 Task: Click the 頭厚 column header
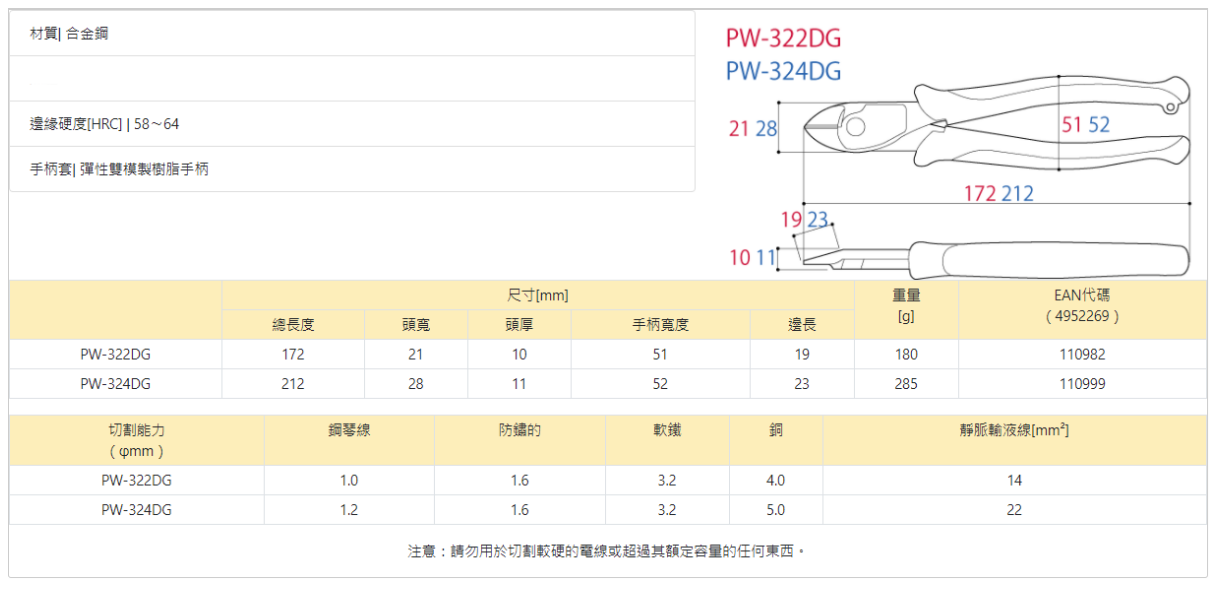coord(519,325)
